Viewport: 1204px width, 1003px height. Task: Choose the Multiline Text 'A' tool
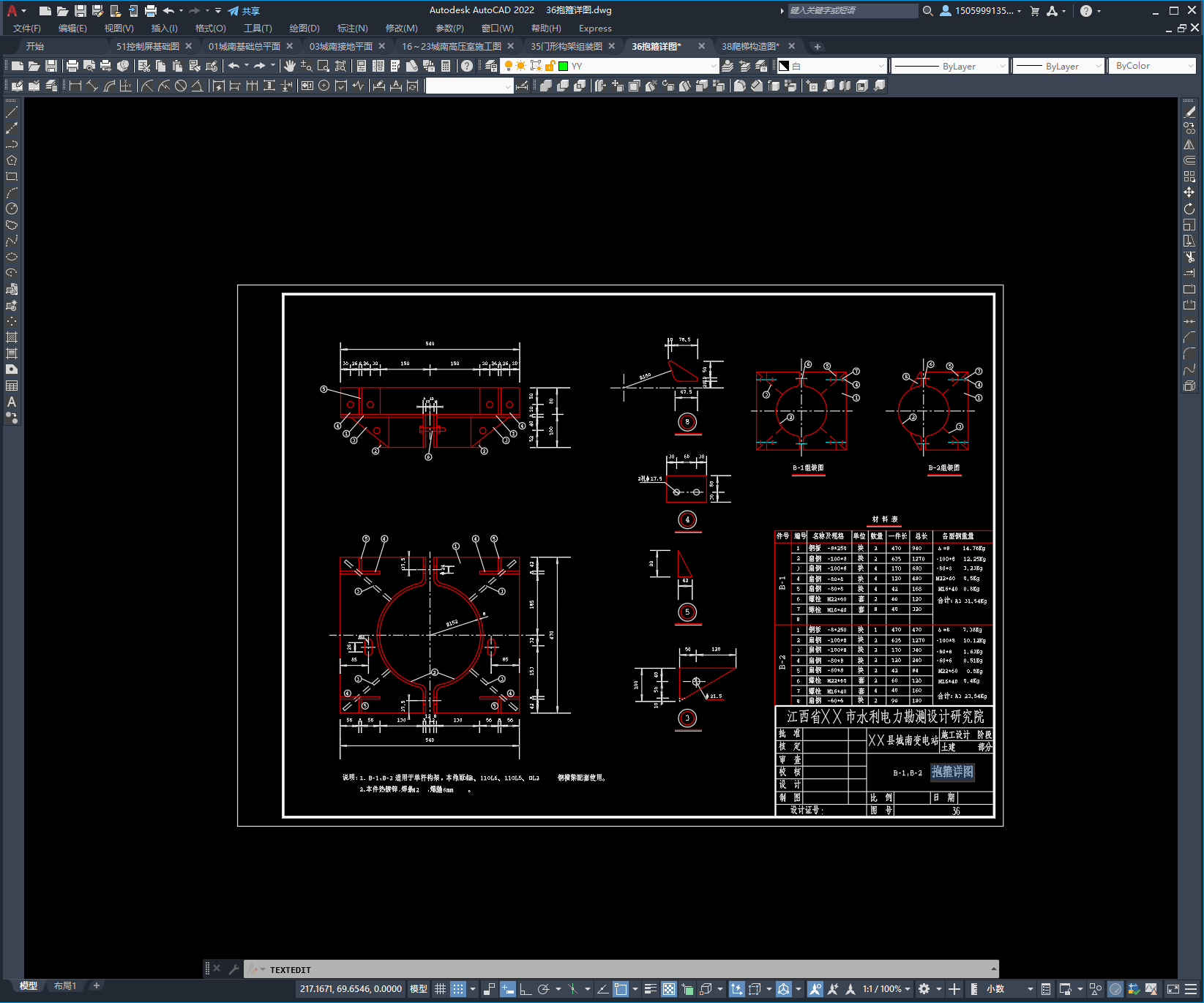click(12, 402)
